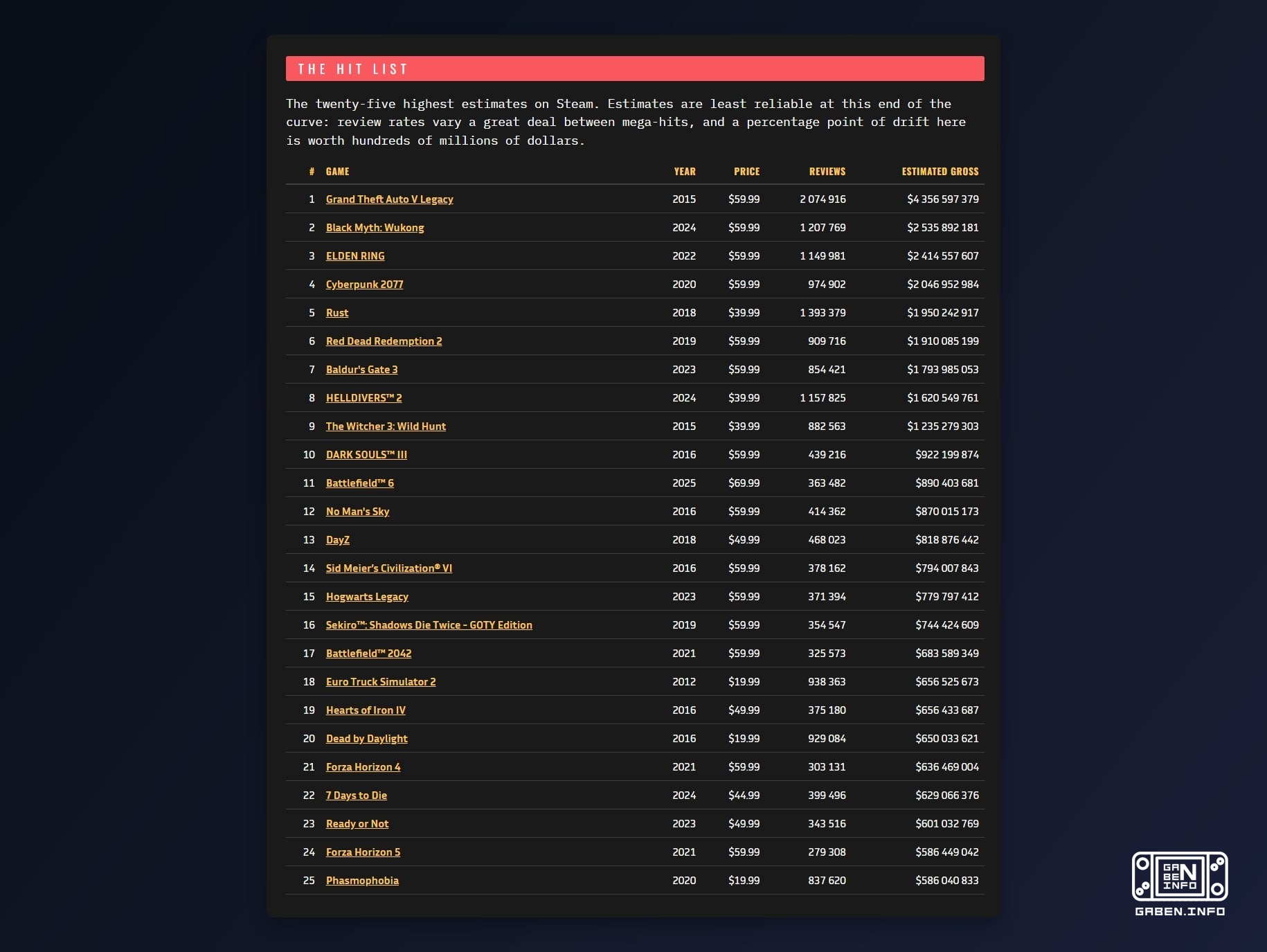The height and width of the screenshot is (952, 1267).
Task: Click review count 468 023 for DayZ
Action: [x=827, y=540]
